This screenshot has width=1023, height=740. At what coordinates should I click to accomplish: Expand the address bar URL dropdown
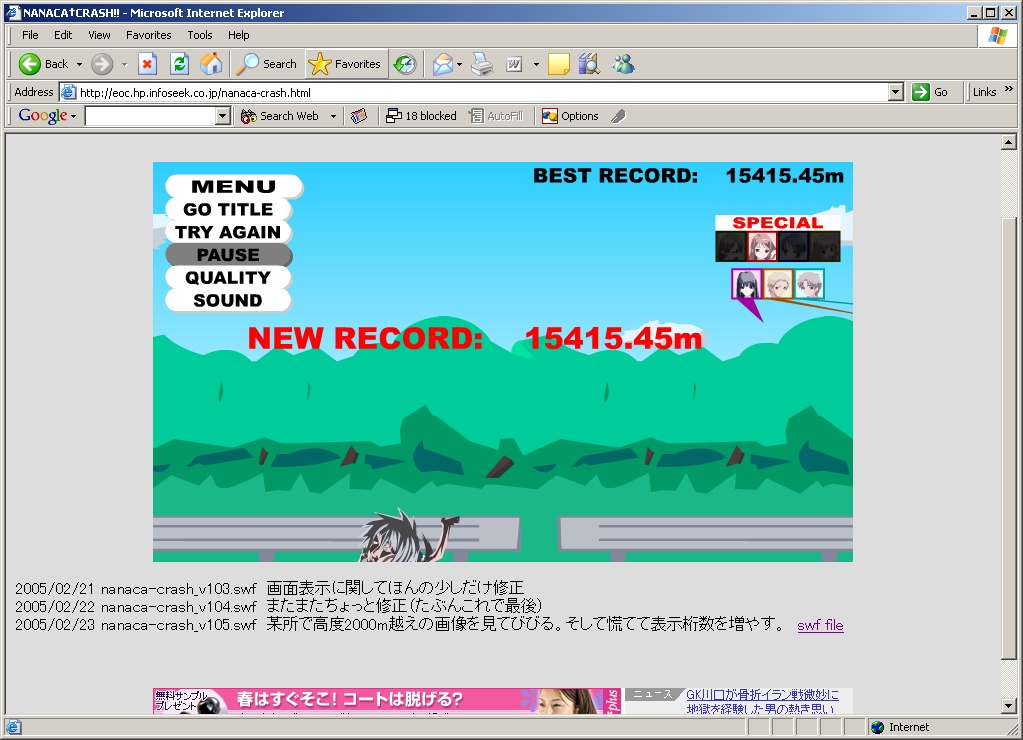[896, 92]
